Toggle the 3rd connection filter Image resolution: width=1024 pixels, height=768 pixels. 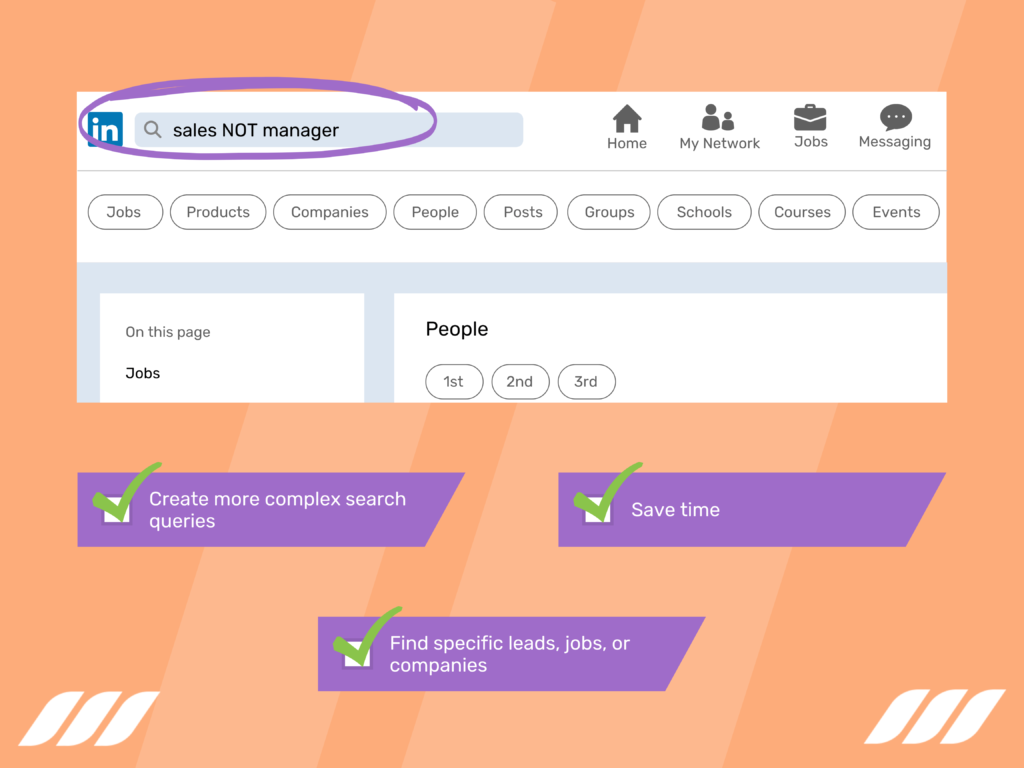(586, 382)
